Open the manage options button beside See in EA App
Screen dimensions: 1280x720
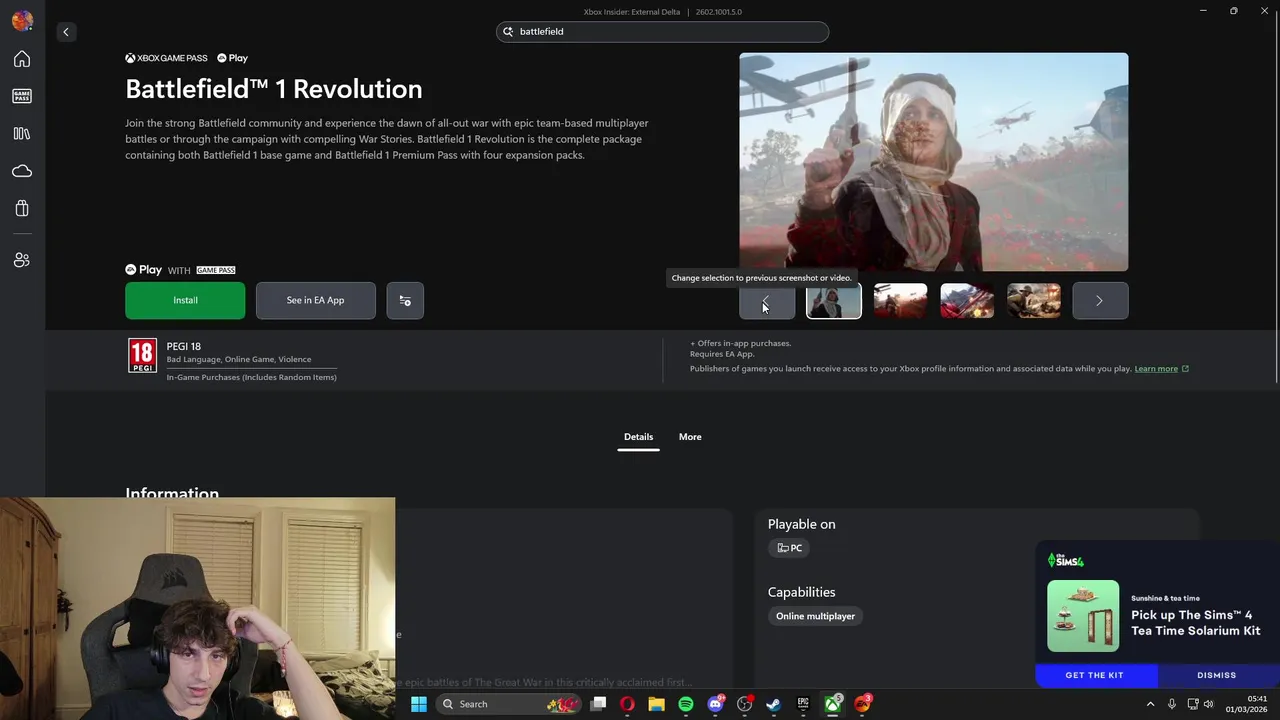pos(405,300)
